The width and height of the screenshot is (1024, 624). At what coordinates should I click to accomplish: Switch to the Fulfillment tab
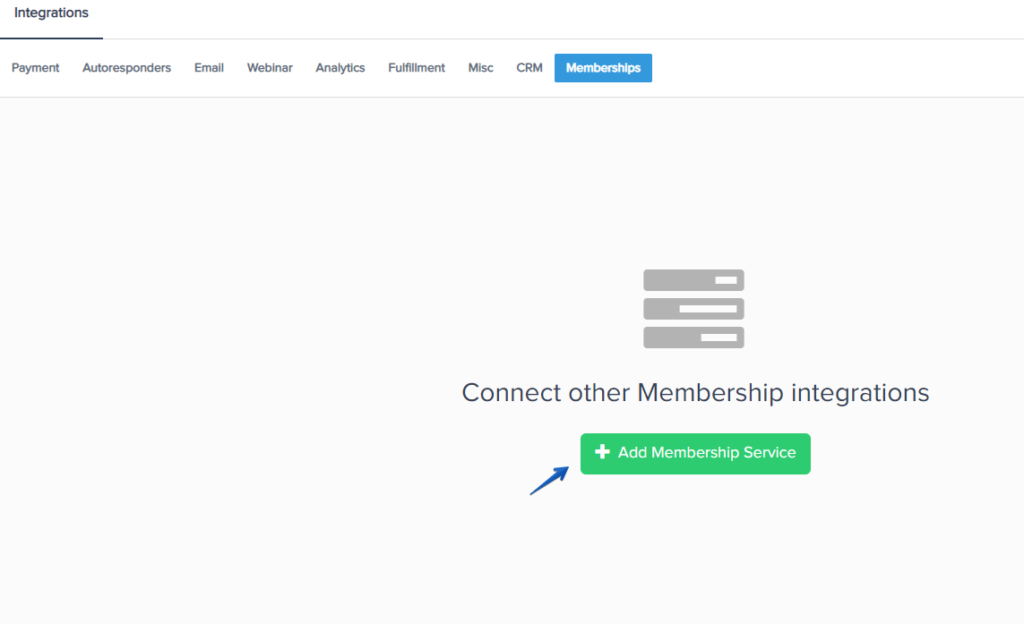[417, 68]
